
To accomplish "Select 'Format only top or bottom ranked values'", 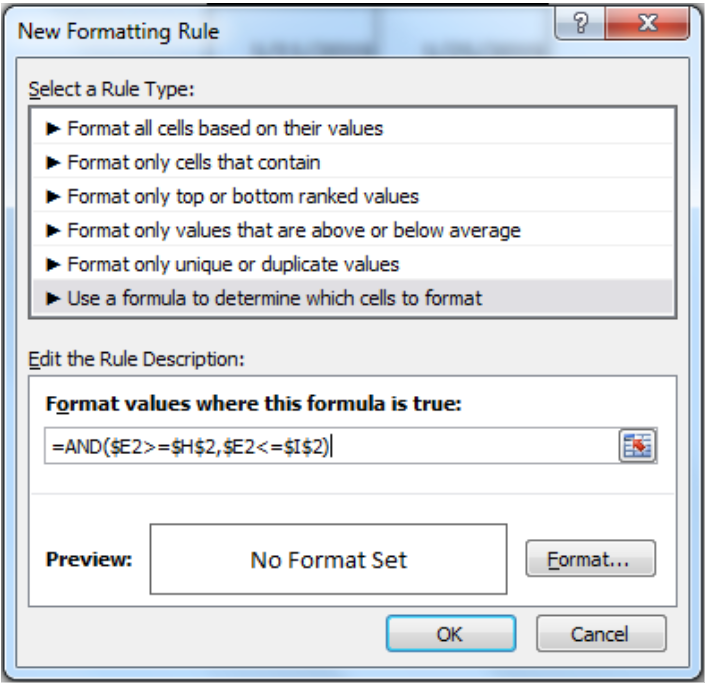I will click(x=353, y=196).
